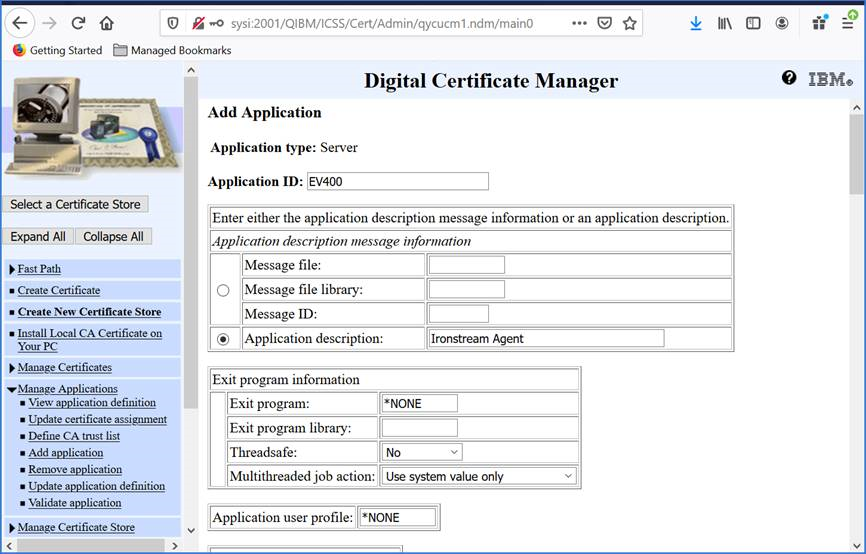The image size is (866, 554).
Task: Open the Threadsafe dropdown
Action: coord(422,452)
